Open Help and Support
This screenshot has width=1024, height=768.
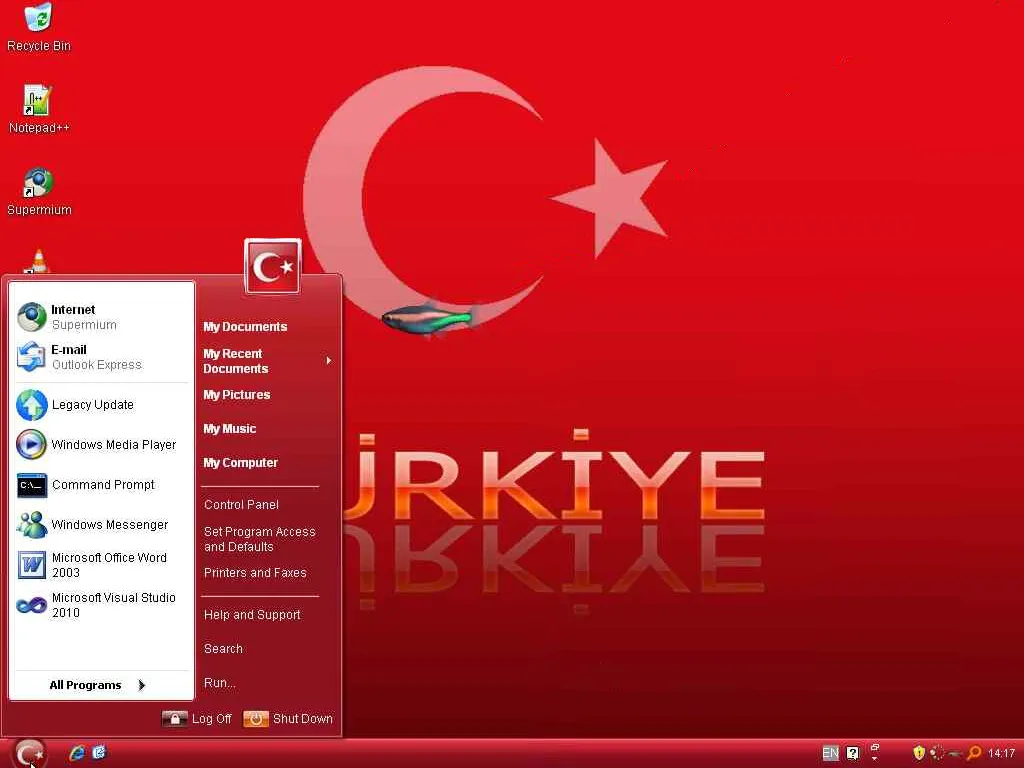coord(252,615)
